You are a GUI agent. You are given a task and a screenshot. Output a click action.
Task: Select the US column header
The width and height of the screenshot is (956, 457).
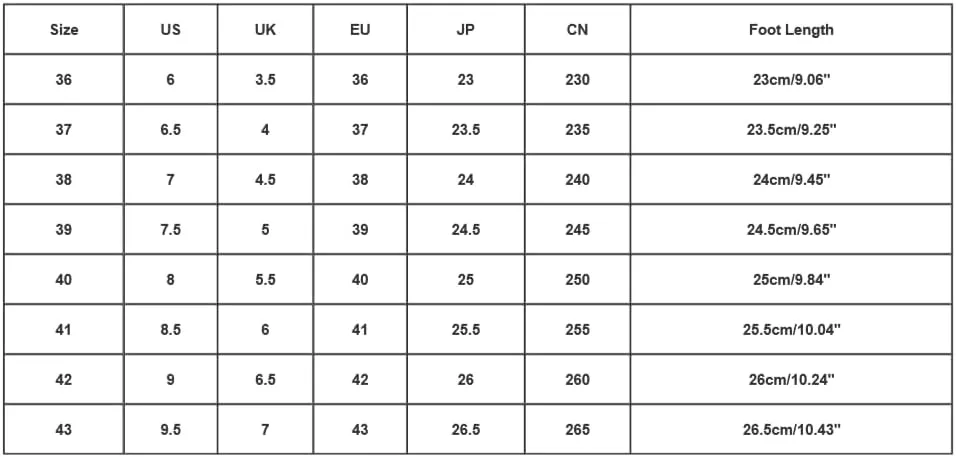tap(171, 29)
